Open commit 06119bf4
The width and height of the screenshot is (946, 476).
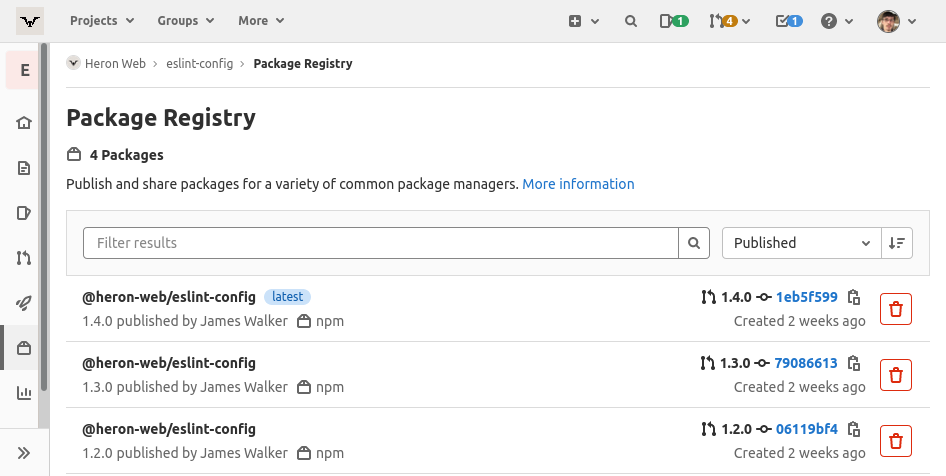click(807, 429)
